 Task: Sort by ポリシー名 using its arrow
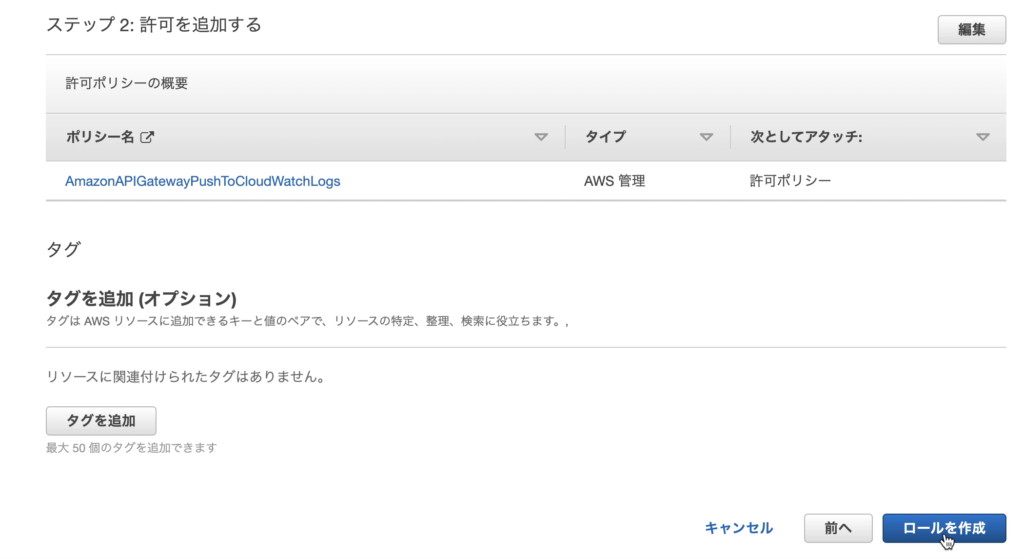541,137
